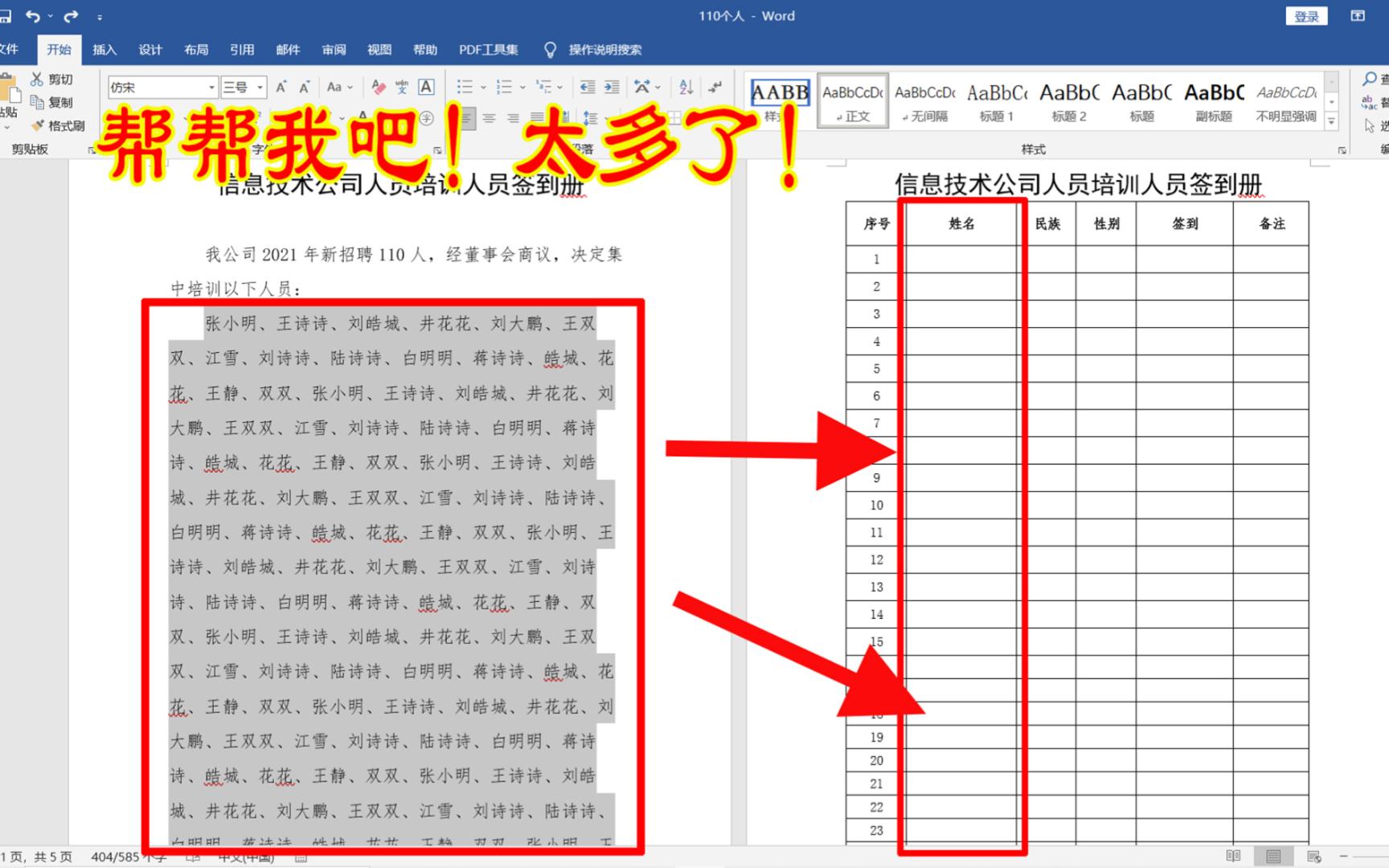
Task: Click 剪切 cut button
Action: point(52,79)
